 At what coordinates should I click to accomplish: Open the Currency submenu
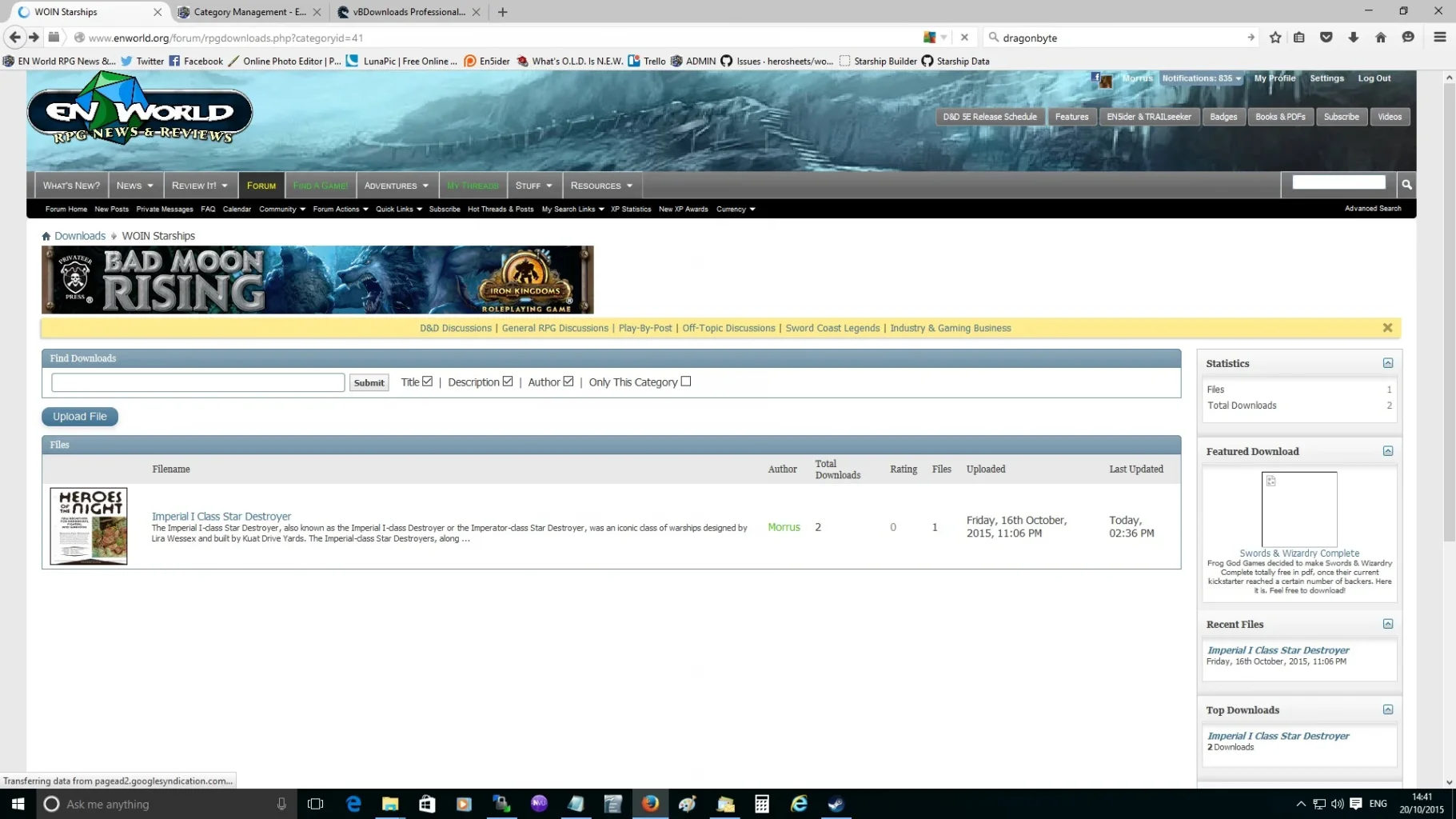tap(736, 210)
